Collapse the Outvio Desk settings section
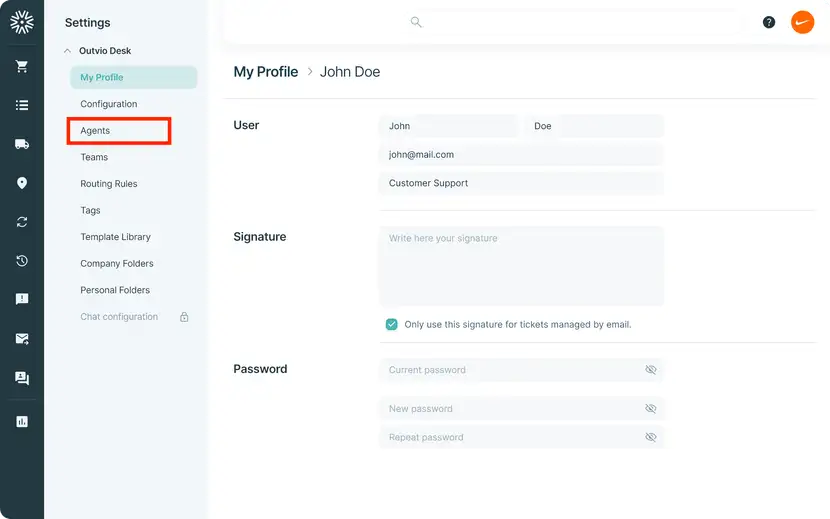 click(67, 51)
